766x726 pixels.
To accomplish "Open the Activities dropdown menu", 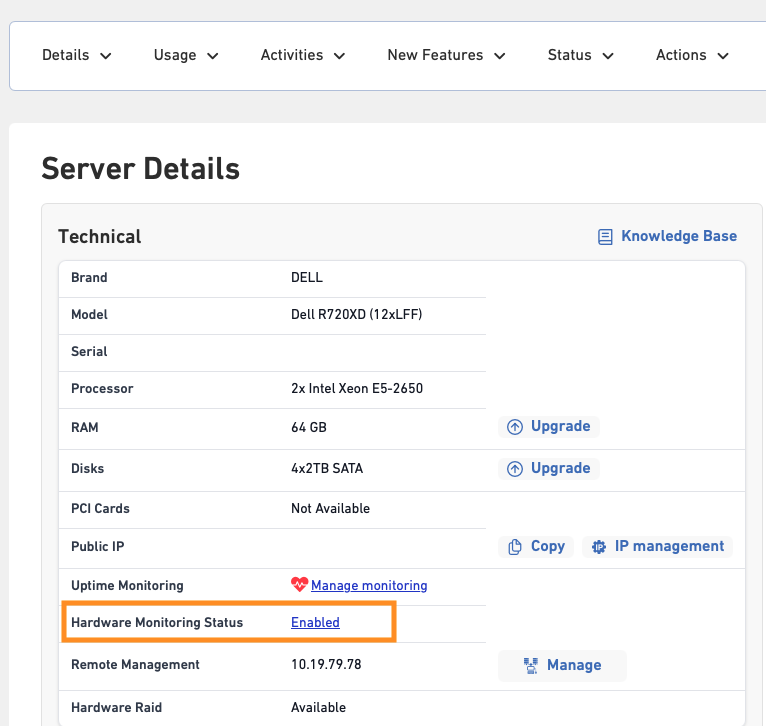I will (303, 55).
